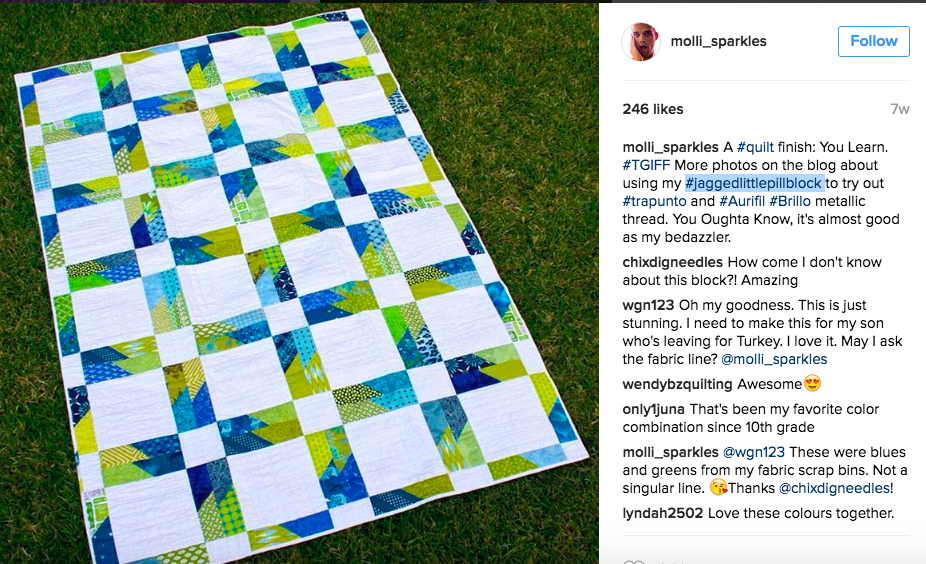Open @molli_sparkles mention in wgn123's comment
The width and height of the screenshot is (926, 564).
coord(774,359)
